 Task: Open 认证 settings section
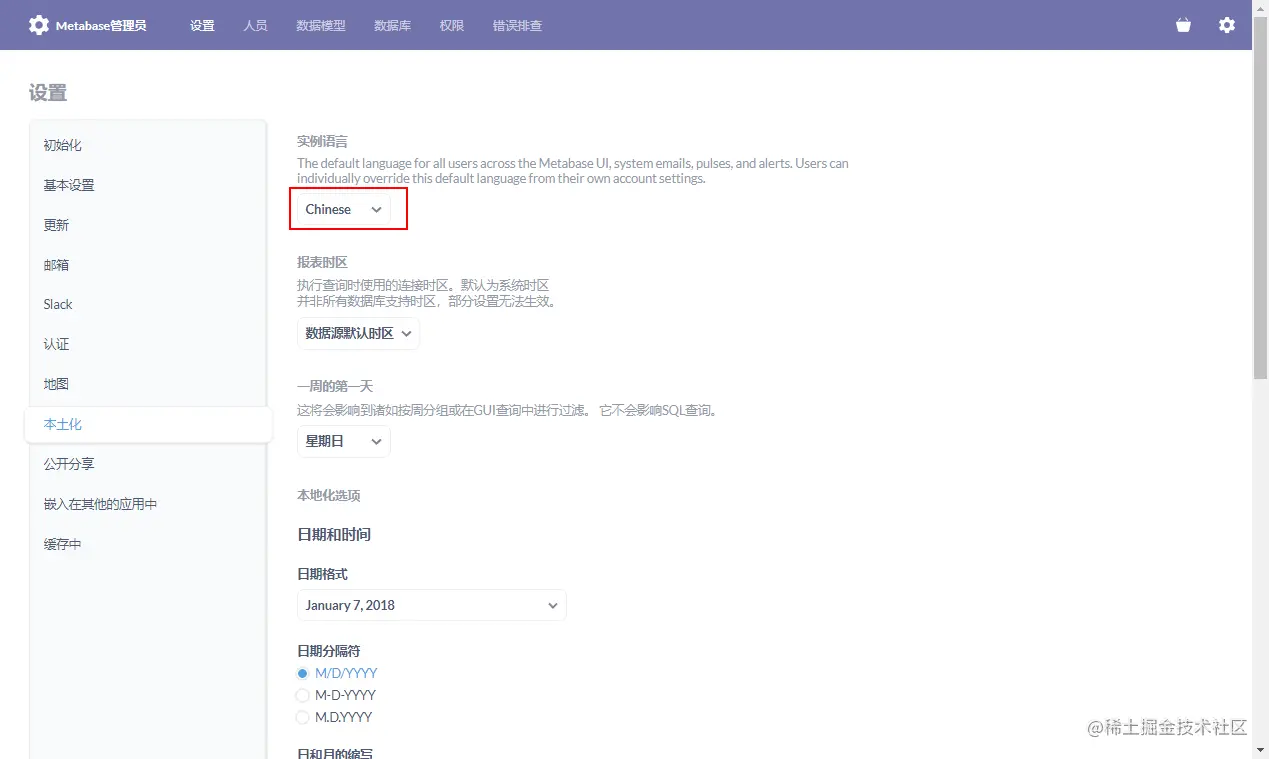[x=148, y=344]
